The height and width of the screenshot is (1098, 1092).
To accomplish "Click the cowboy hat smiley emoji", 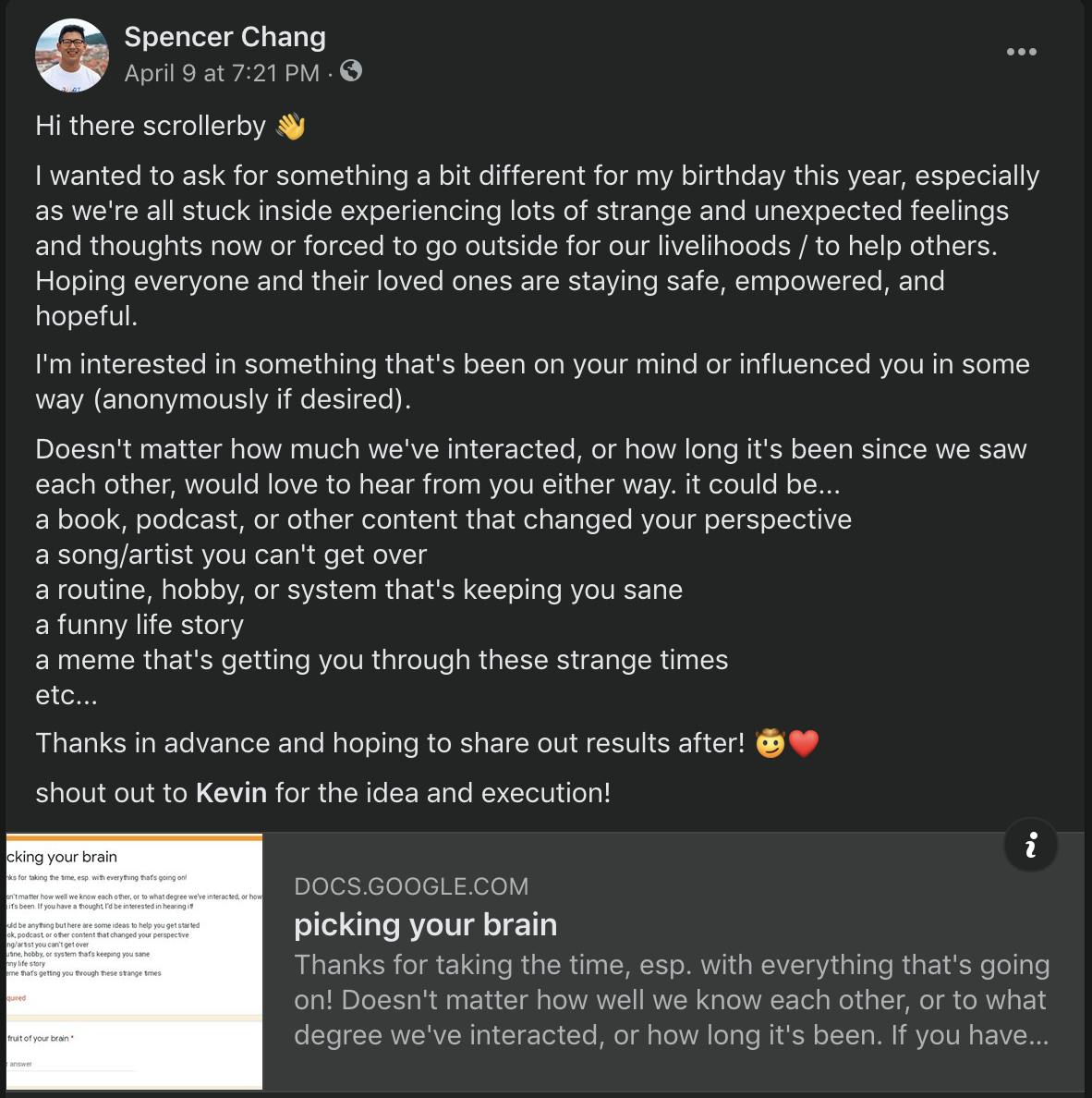I will pyautogui.click(x=770, y=744).
